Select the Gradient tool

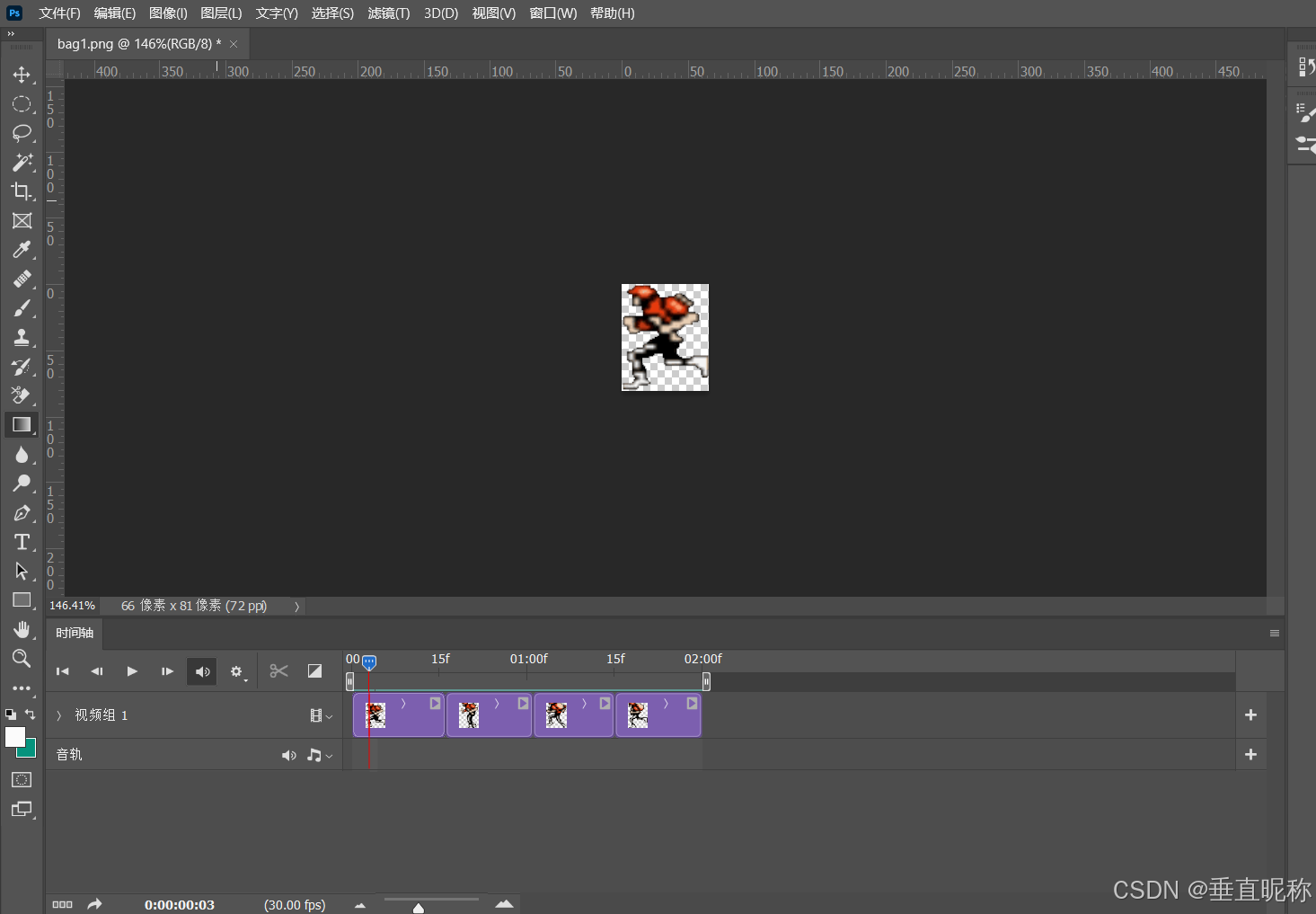point(22,425)
